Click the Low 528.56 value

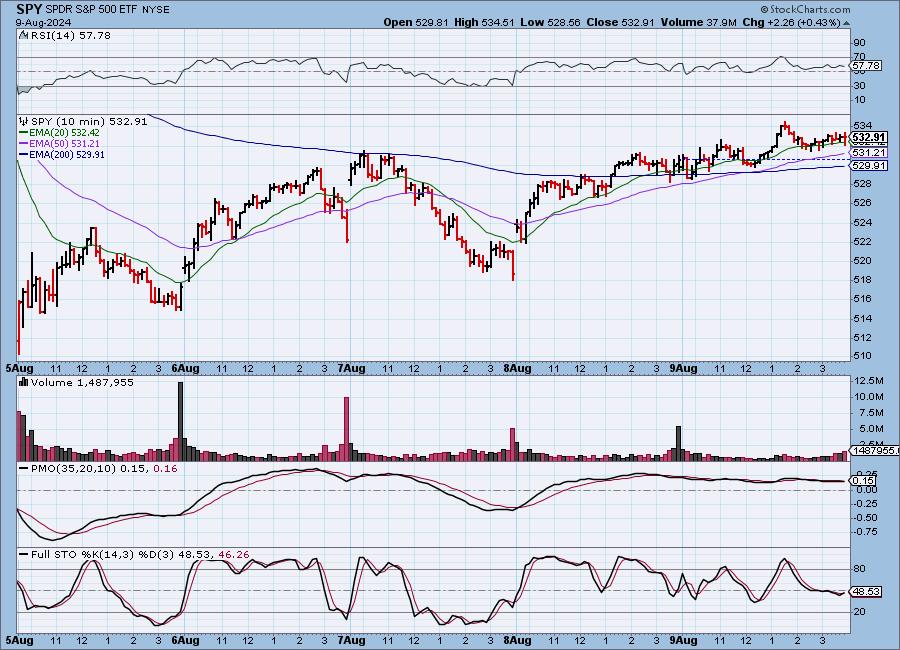click(550, 22)
